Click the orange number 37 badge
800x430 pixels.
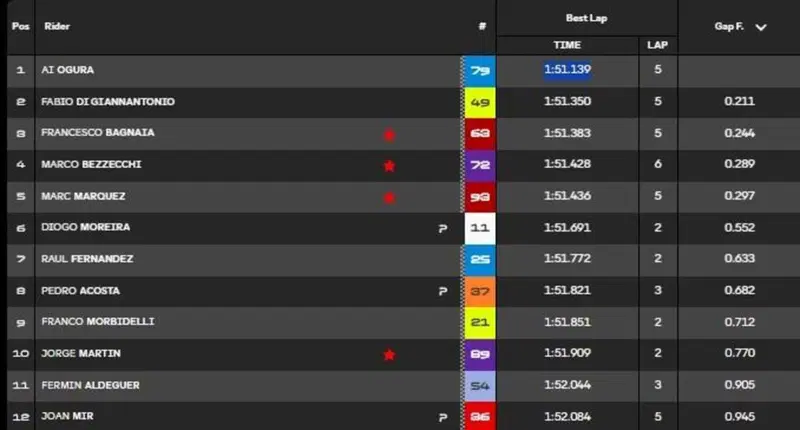pyautogui.click(x=480, y=291)
